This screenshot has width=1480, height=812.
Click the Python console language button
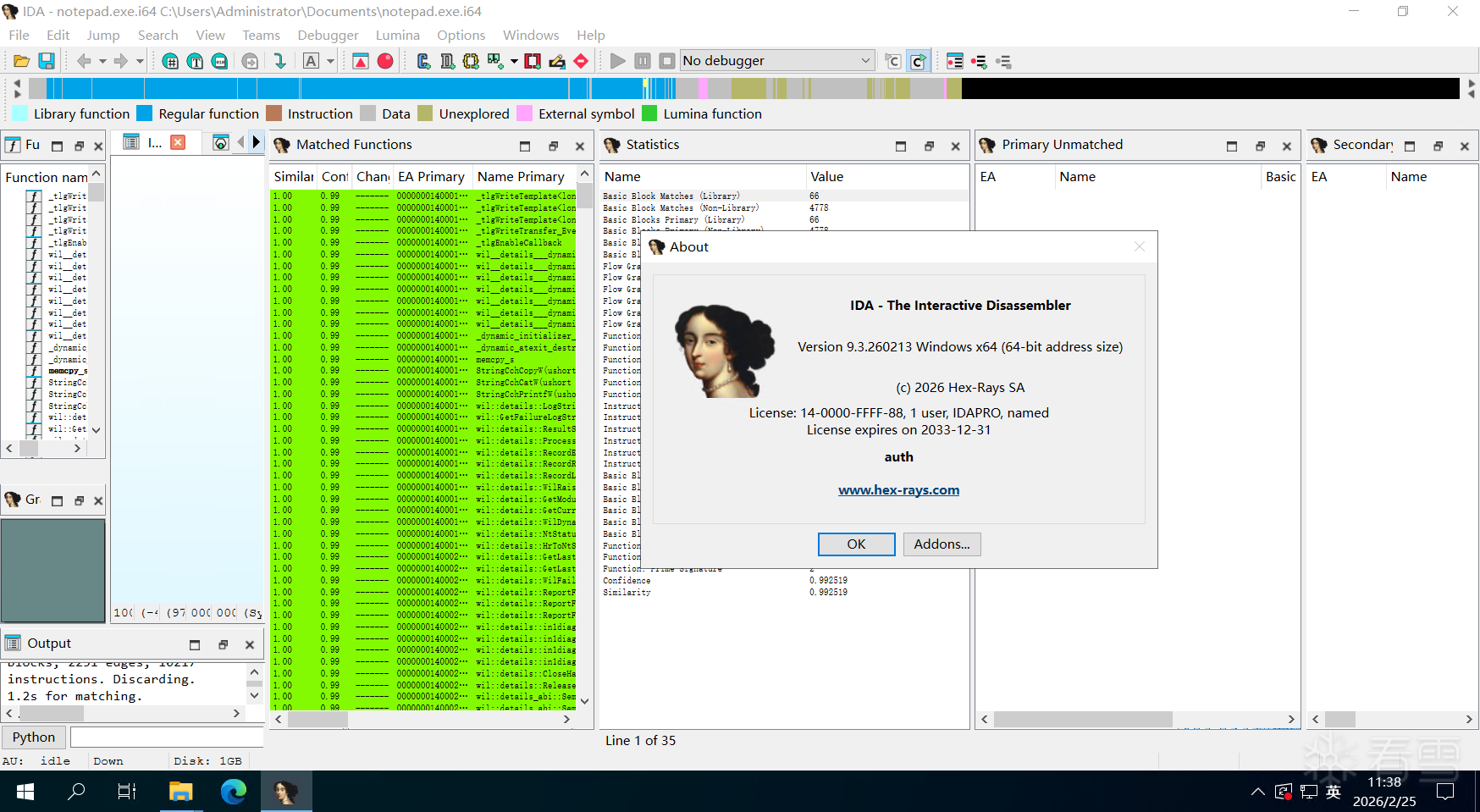[34, 737]
